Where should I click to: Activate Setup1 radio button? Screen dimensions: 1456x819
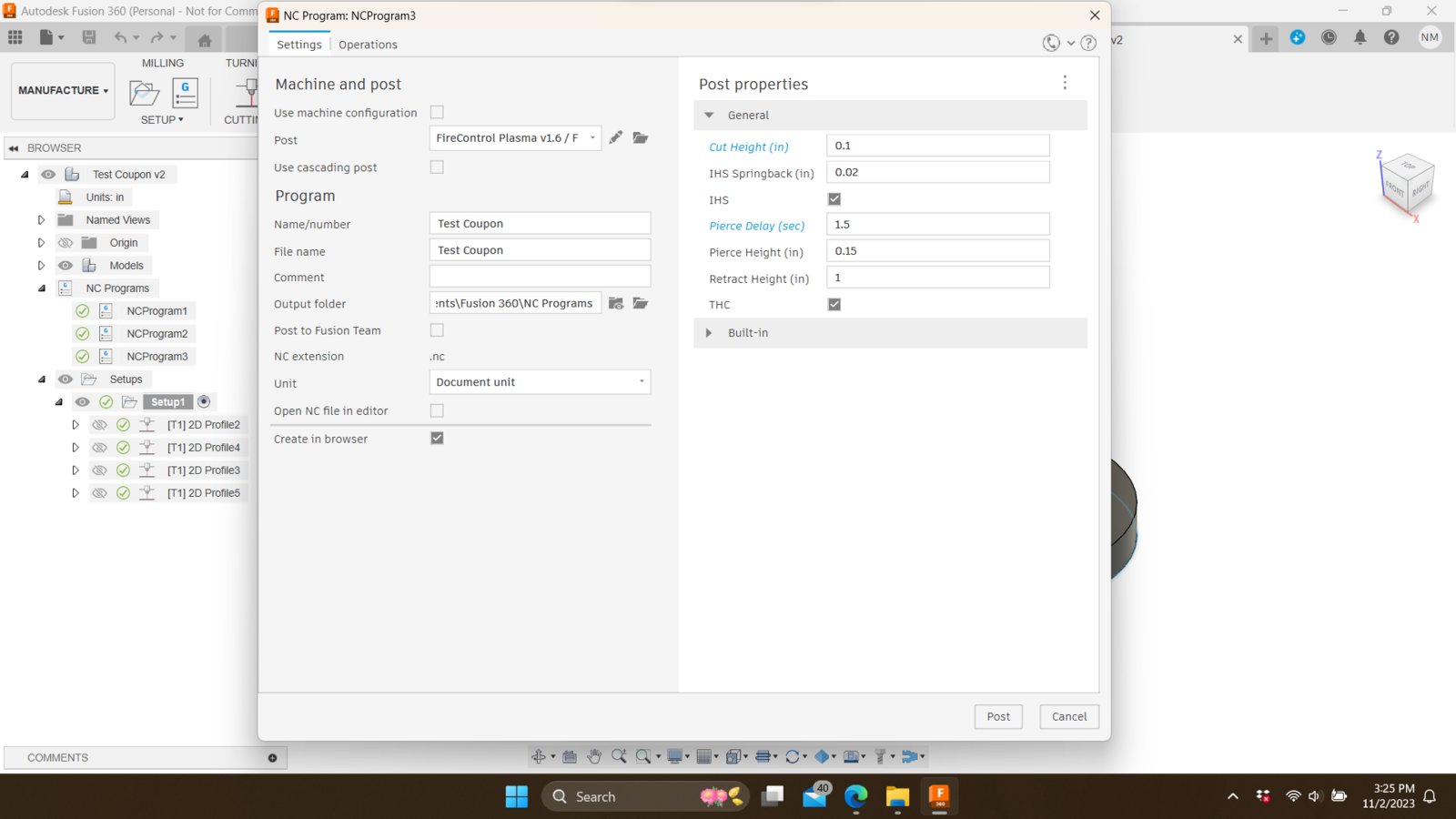click(x=204, y=401)
